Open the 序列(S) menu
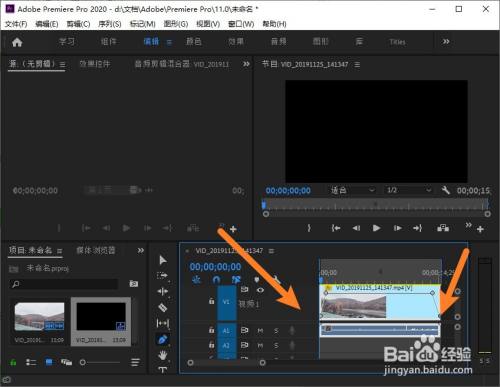Image resolution: width=500 pixels, height=387 pixels. 110,24
